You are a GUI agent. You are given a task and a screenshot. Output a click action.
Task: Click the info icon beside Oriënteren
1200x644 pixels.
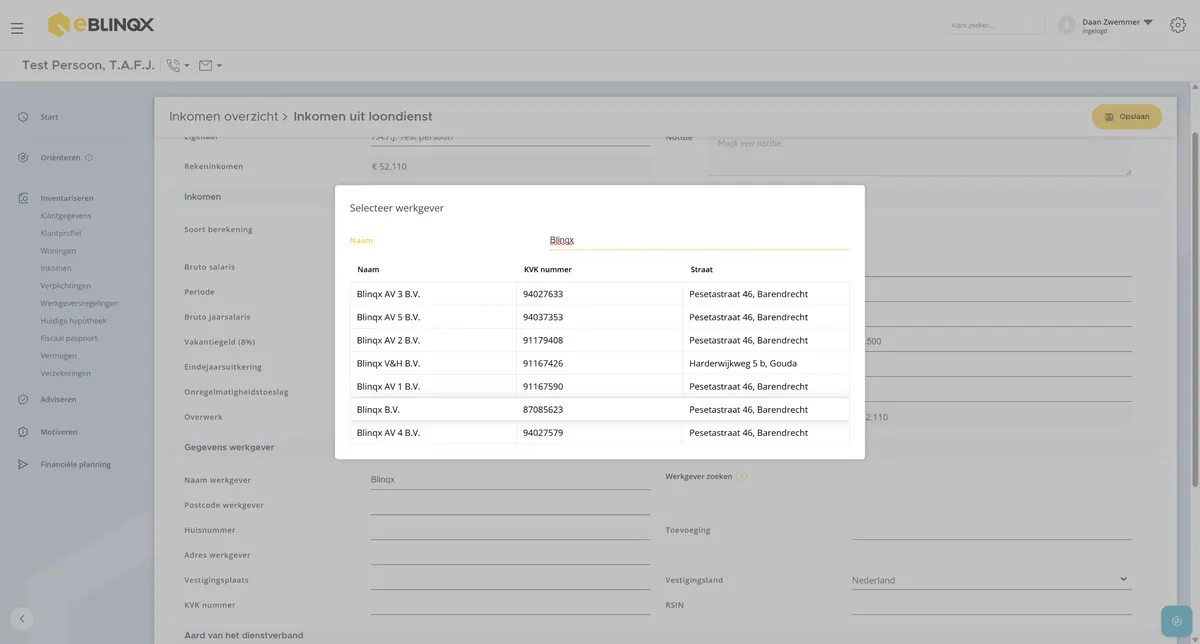(x=89, y=157)
